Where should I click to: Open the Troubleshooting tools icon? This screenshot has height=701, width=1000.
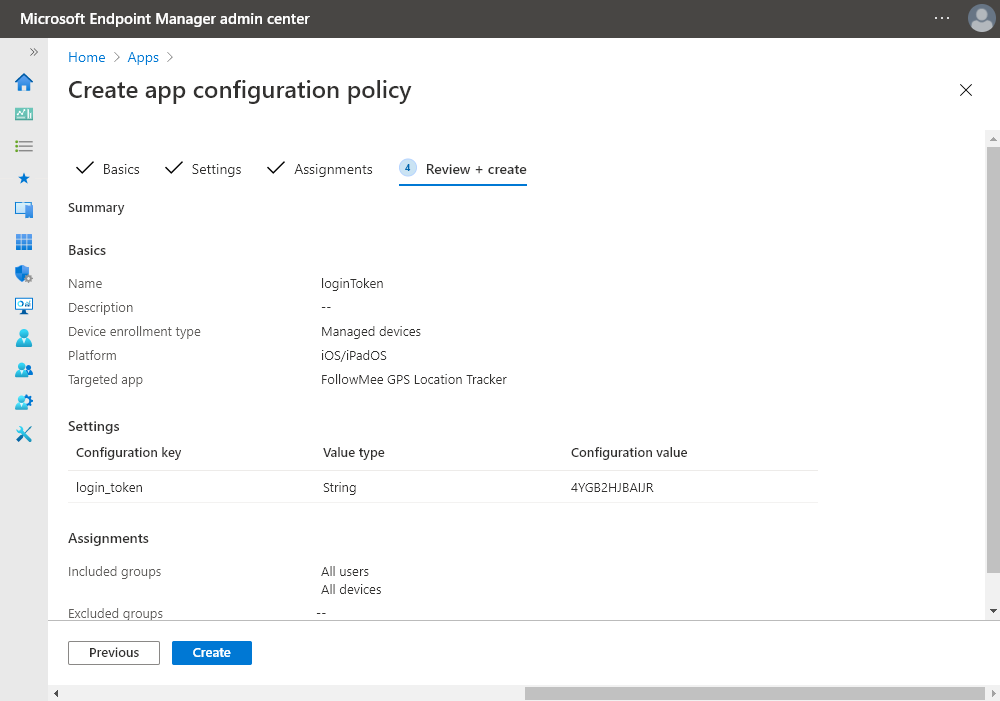[x=24, y=434]
